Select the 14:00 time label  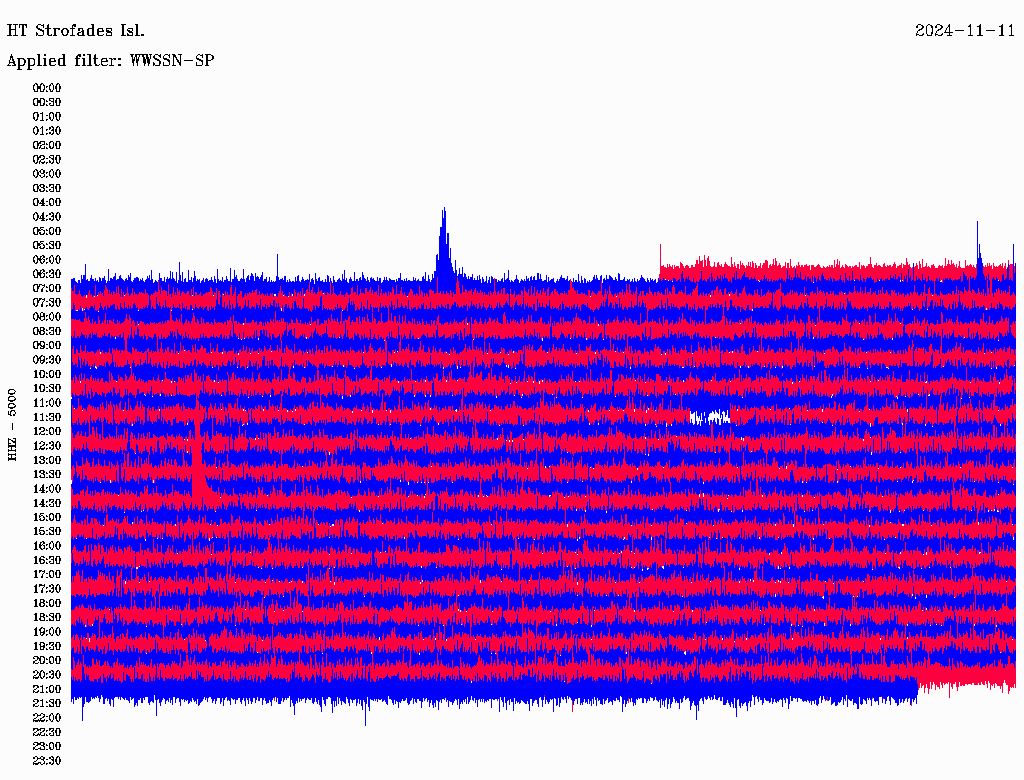pyautogui.click(x=47, y=489)
